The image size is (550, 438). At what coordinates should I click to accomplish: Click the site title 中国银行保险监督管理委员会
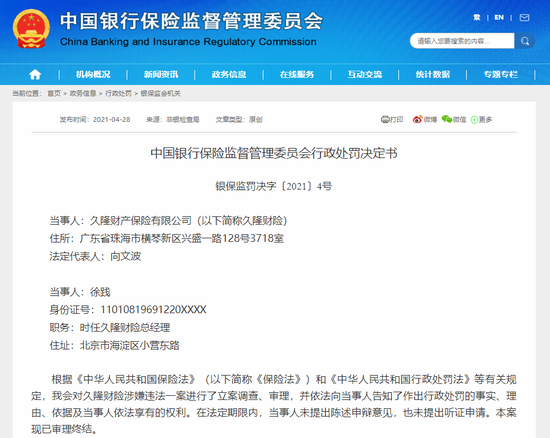click(x=191, y=21)
